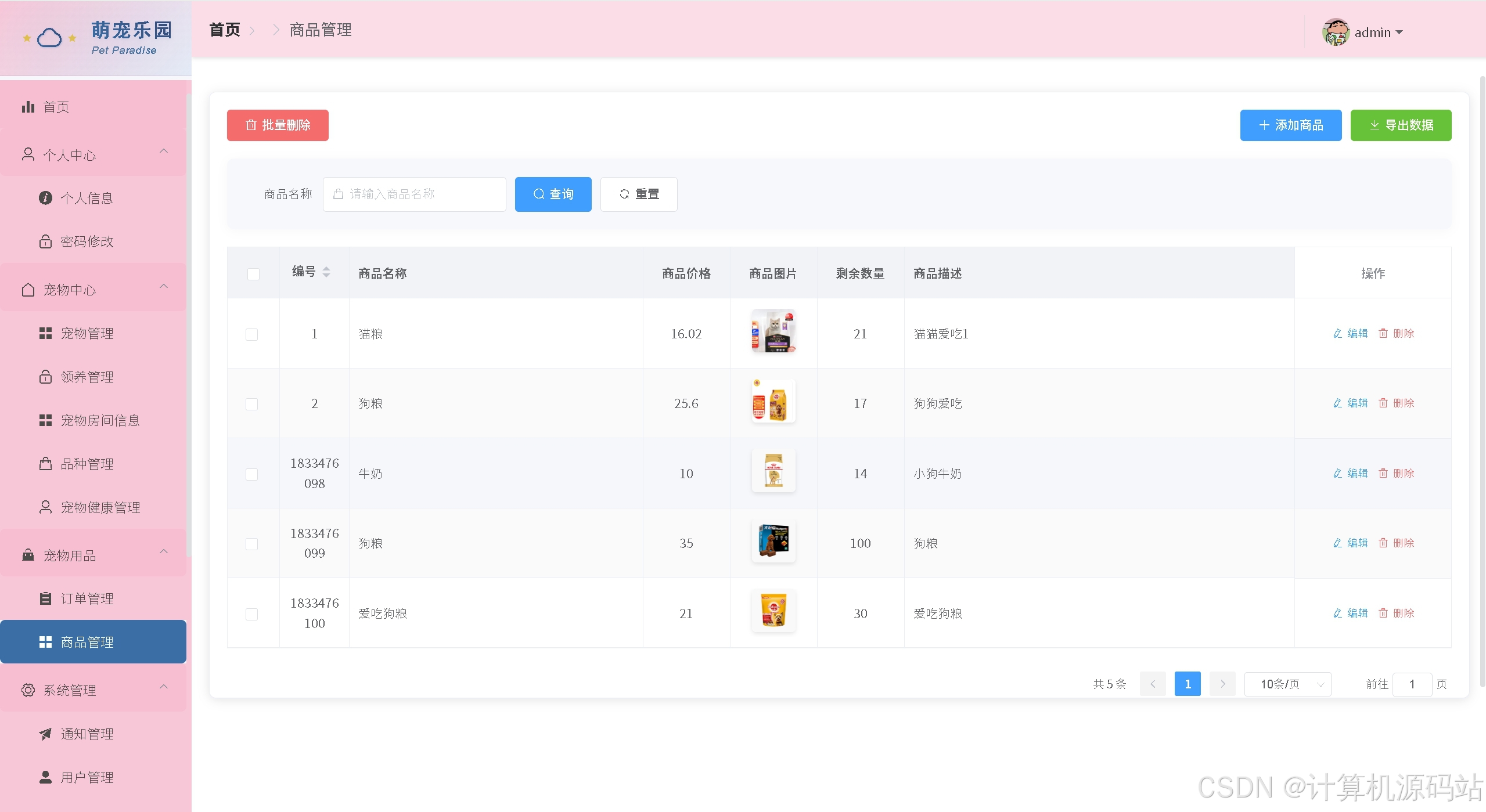Click the grid icon beside 宠物房间信息
The width and height of the screenshot is (1486, 812).
coord(45,420)
